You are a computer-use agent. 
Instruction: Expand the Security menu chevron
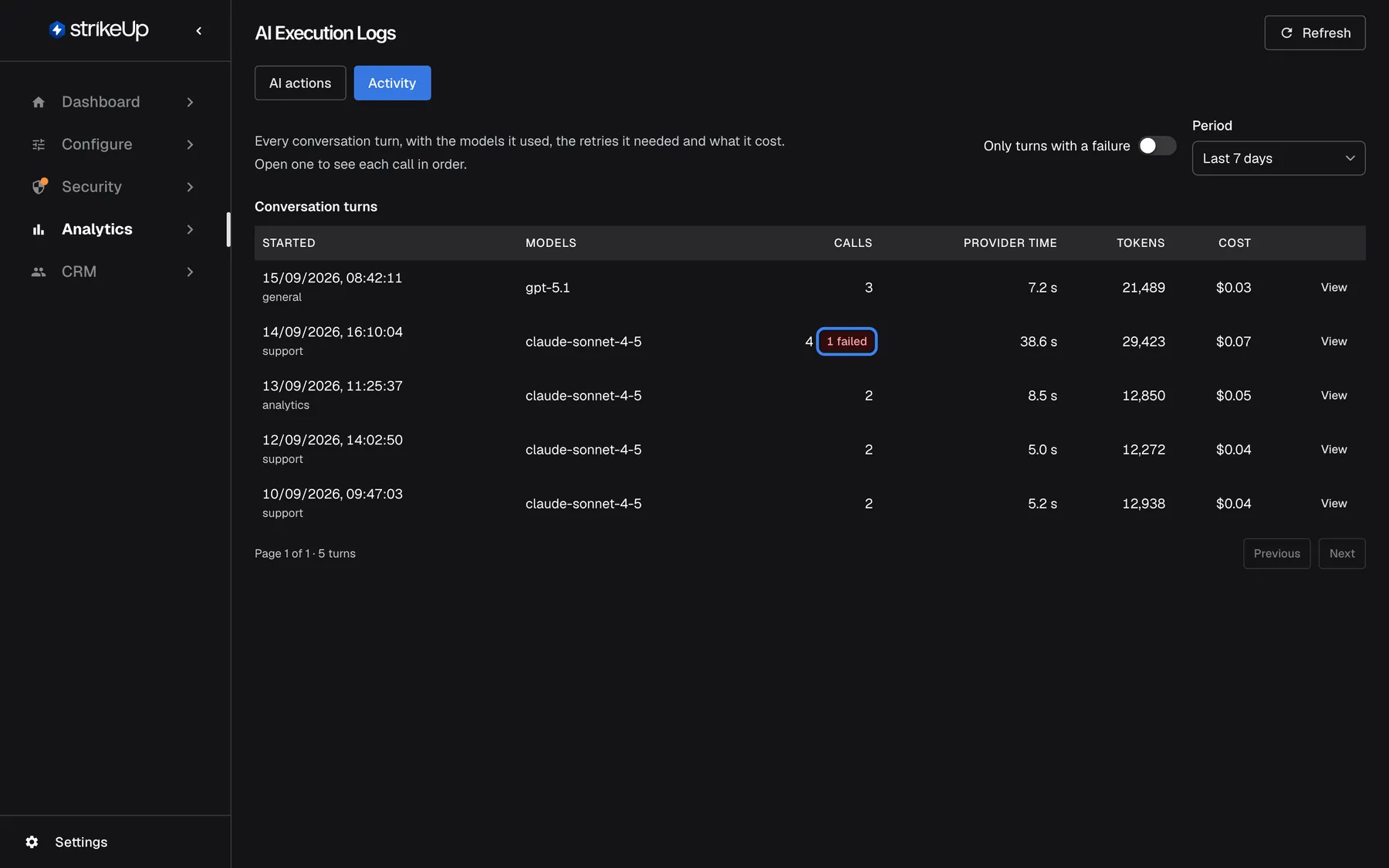(x=190, y=187)
